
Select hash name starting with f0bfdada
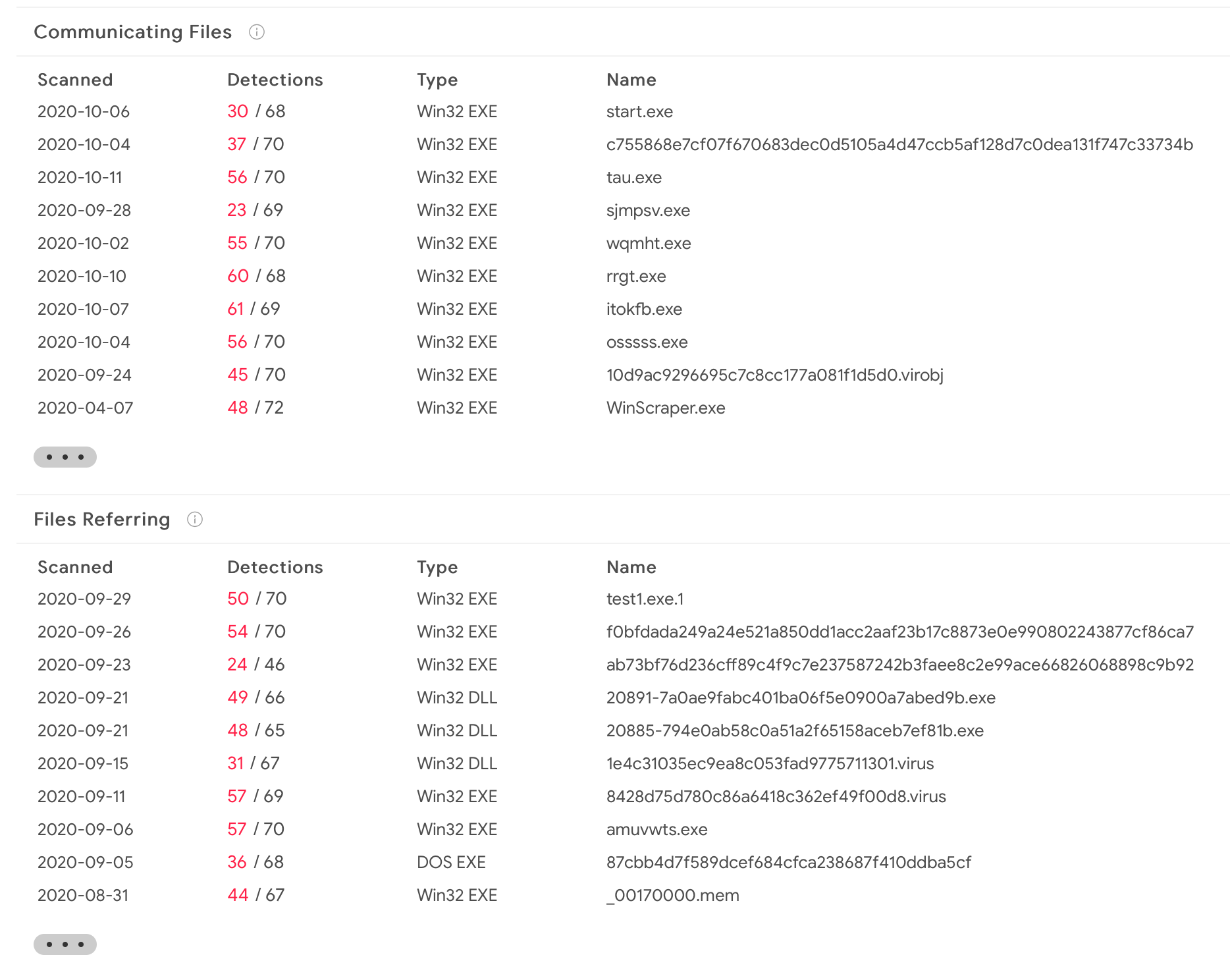[899, 632]
